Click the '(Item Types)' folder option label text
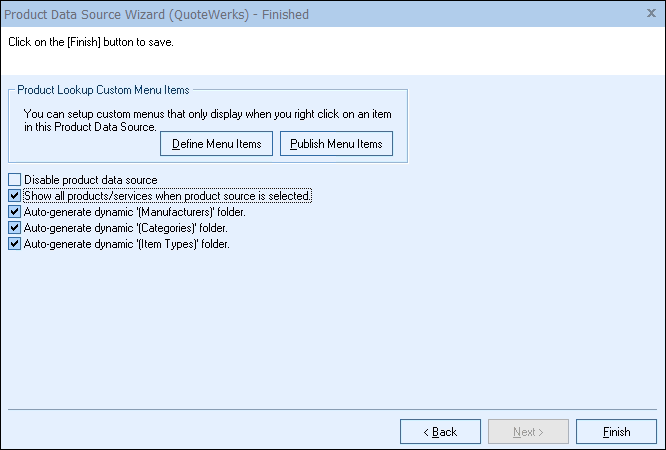Viewport: 666px width, 450px height. tap(127, 244)
